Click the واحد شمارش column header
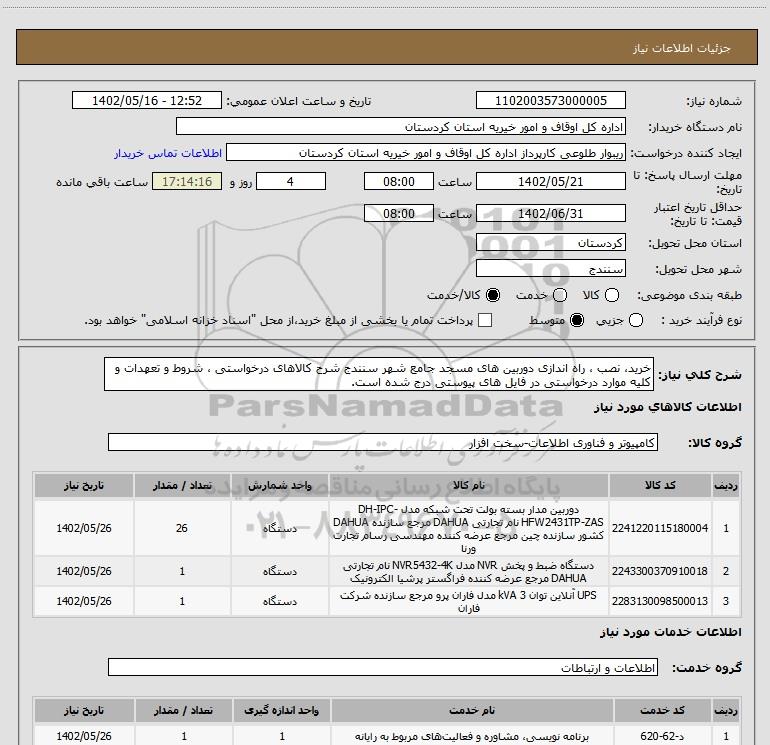Screen dimensions: 770x745 pos(279,486)
